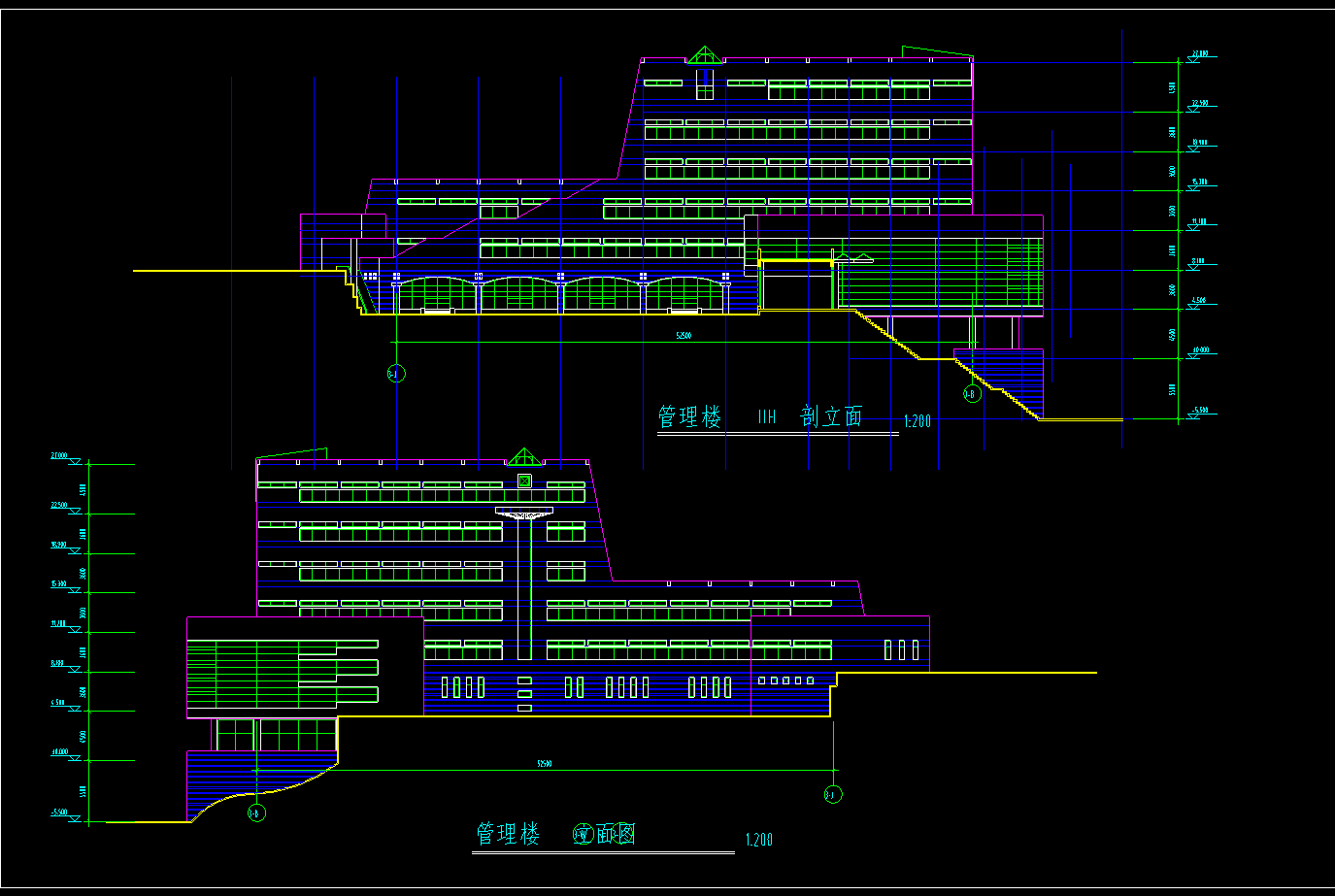Click the green pyramid skylight atop upper elevation
This screenshot has width=1335, height=896.
pos(702,55)
